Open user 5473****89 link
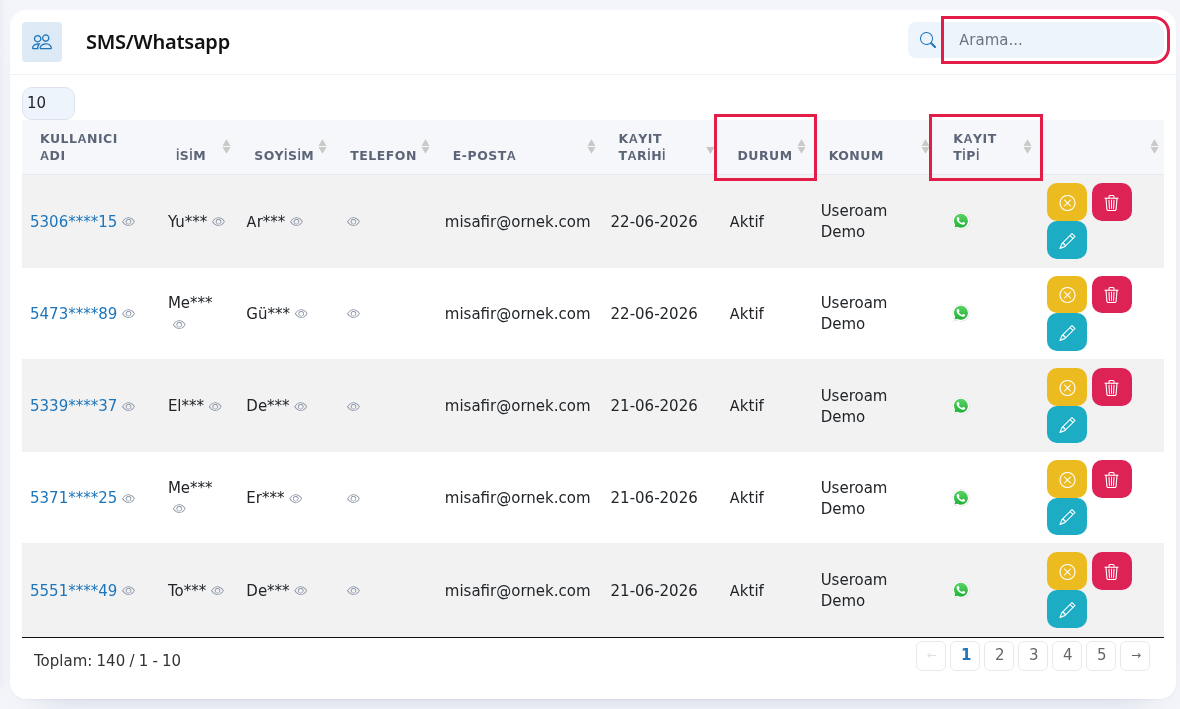This screenshot has height=709, width=1180. point(74,313)
